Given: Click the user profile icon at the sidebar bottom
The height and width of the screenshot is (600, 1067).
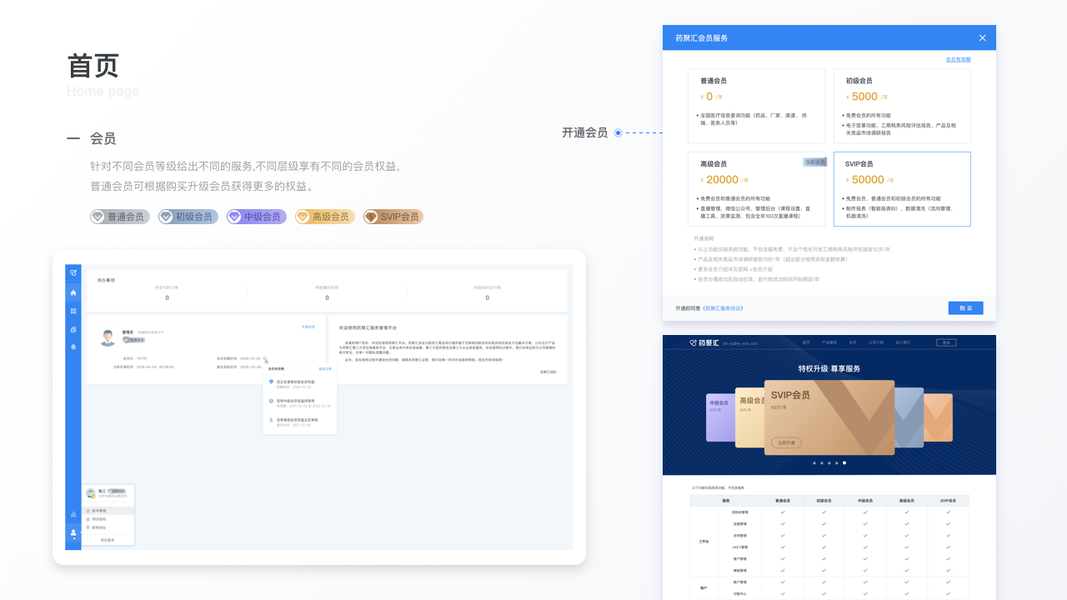Looking at the screenshot, I should [73, 533].
